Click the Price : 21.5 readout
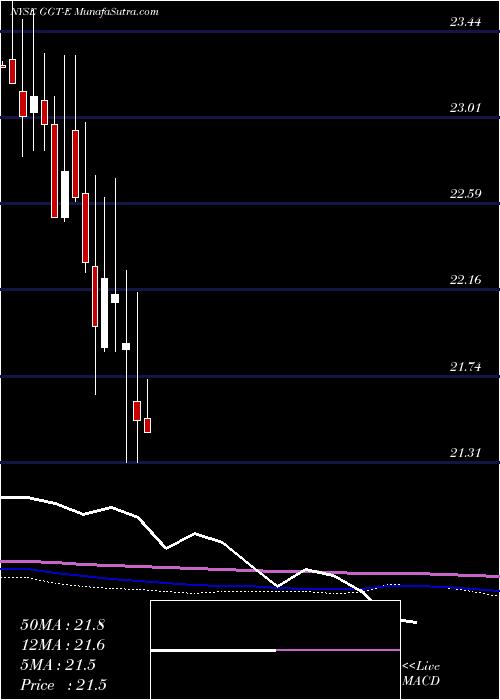Screen dimensions: 500x700 coord(63,685)
